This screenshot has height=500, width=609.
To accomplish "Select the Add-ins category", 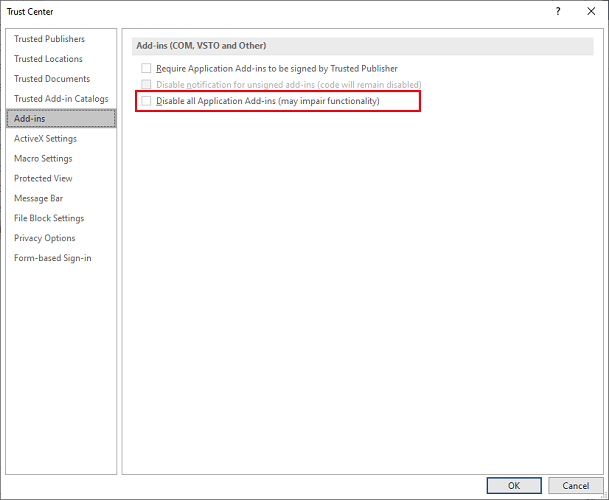I will 61,118.
